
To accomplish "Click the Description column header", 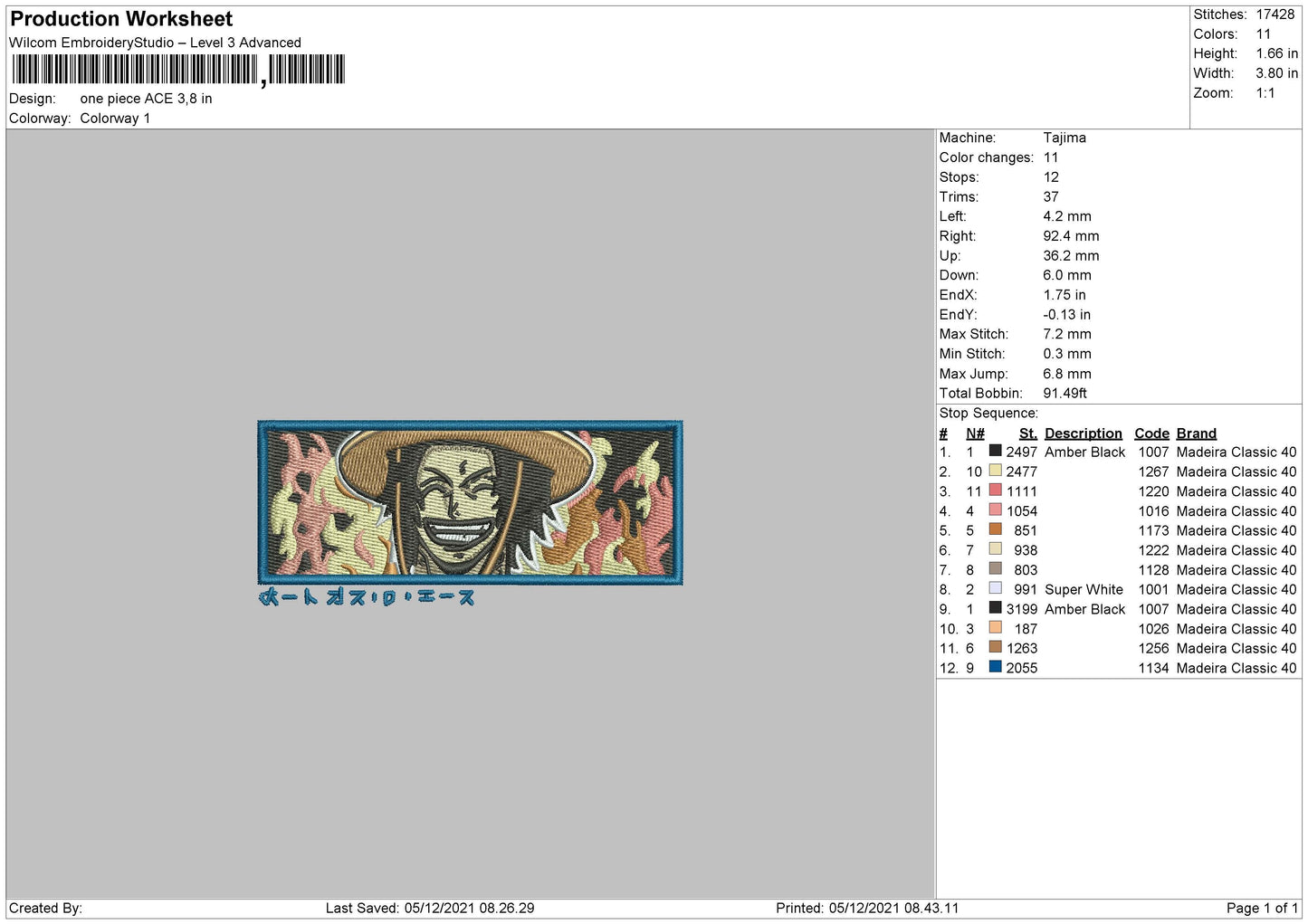I will [1083, 433].
